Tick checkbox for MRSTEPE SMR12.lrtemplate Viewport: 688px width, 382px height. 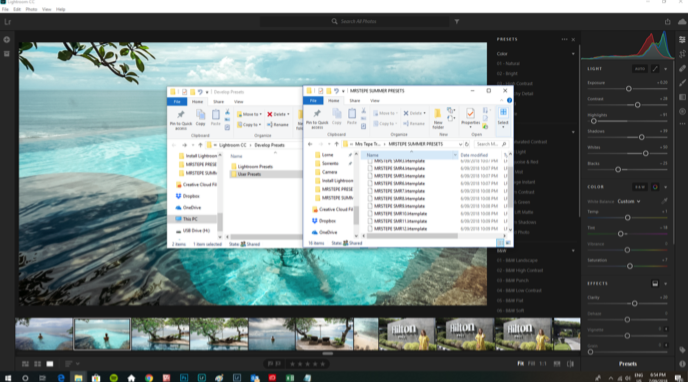pos(370,228)
